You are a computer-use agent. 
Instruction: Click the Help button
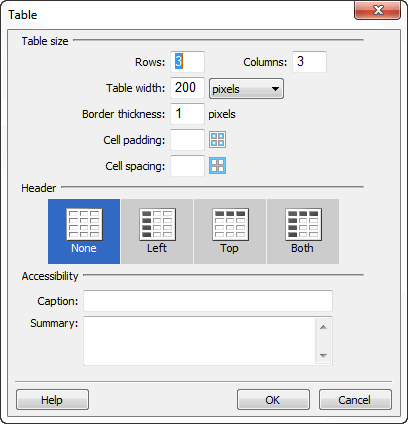[x=52, y=399]
